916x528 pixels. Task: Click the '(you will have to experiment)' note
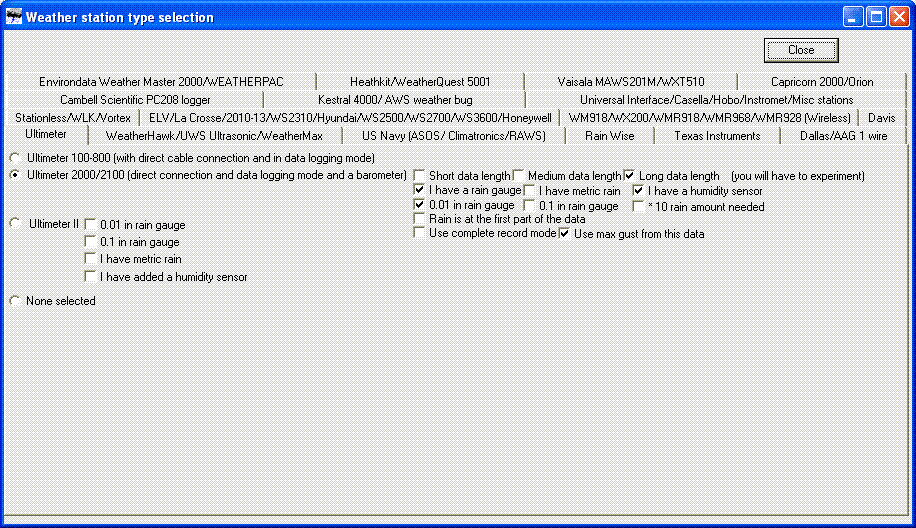[797, 176]
